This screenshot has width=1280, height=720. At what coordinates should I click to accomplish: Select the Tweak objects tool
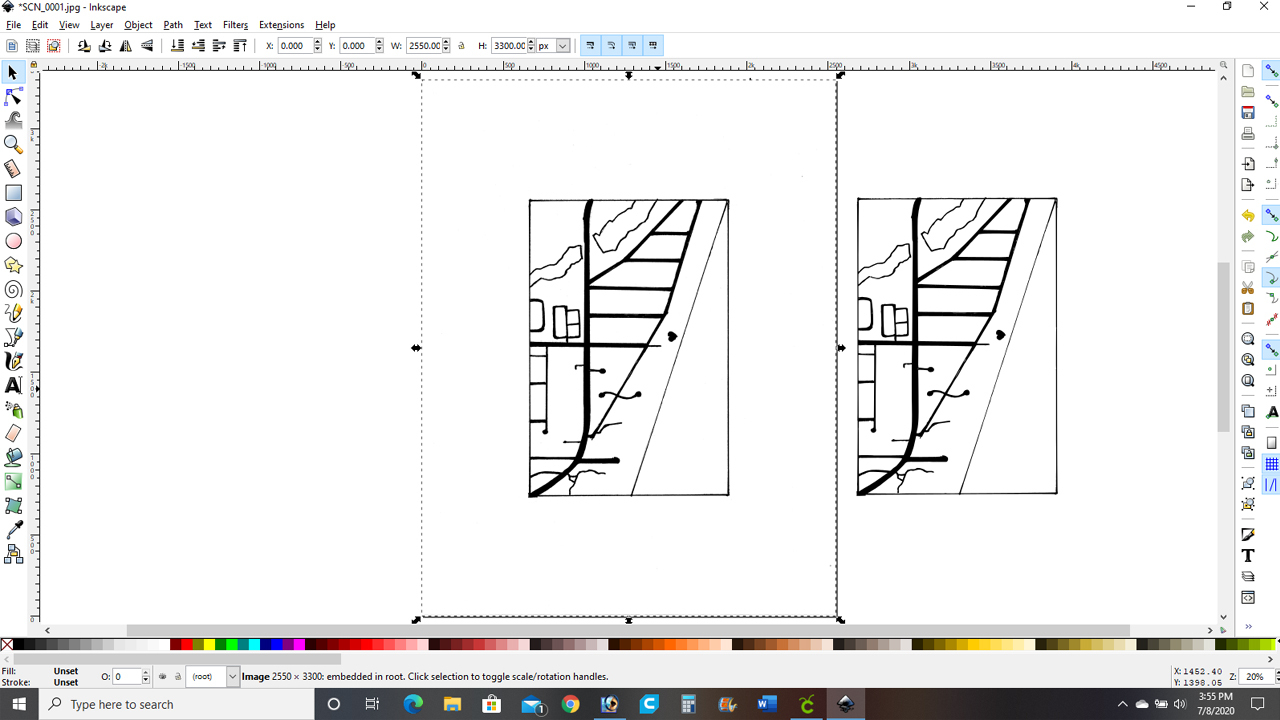14,121
